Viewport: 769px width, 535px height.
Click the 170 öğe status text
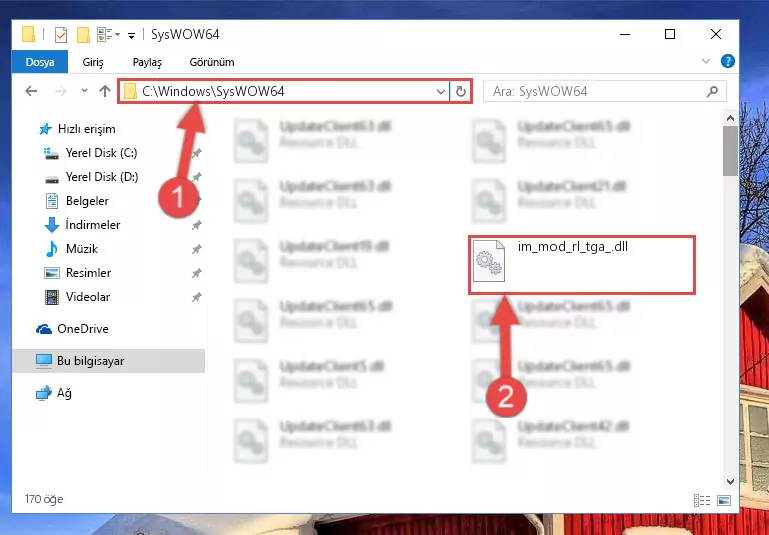[44, 499]
